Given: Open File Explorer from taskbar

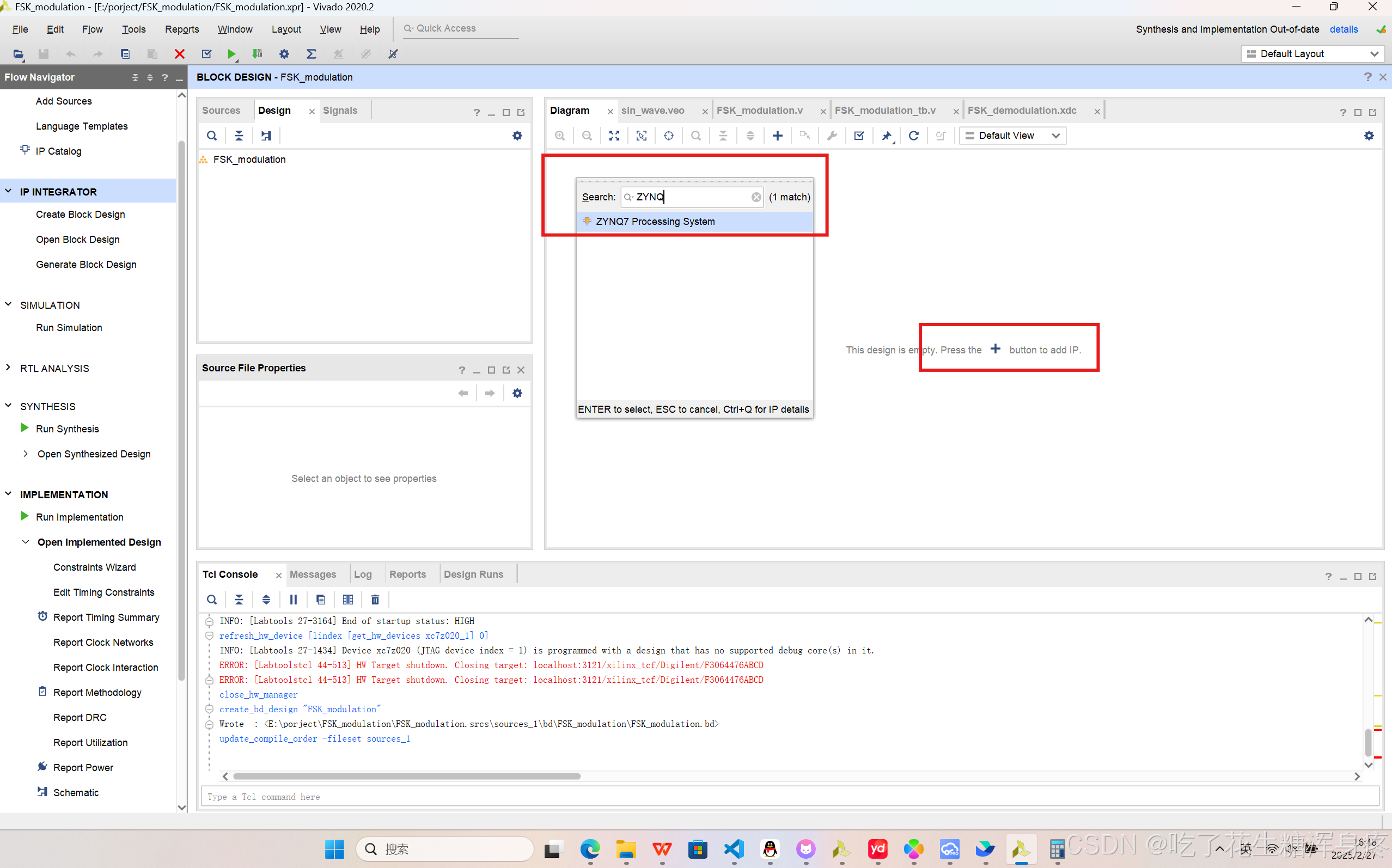Looking at the screenshot, I should pyautogui.click(x=626, y=848).
